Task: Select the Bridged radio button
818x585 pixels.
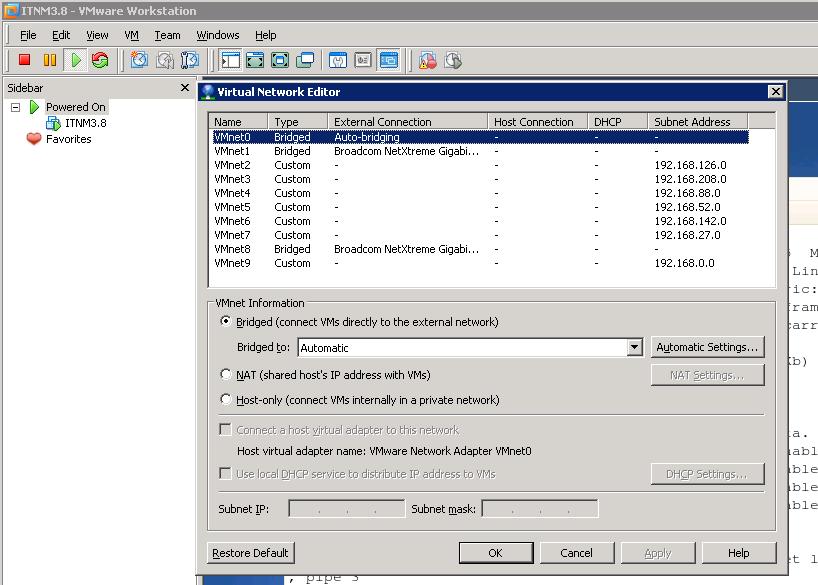Action: click(x=225, y=321)
